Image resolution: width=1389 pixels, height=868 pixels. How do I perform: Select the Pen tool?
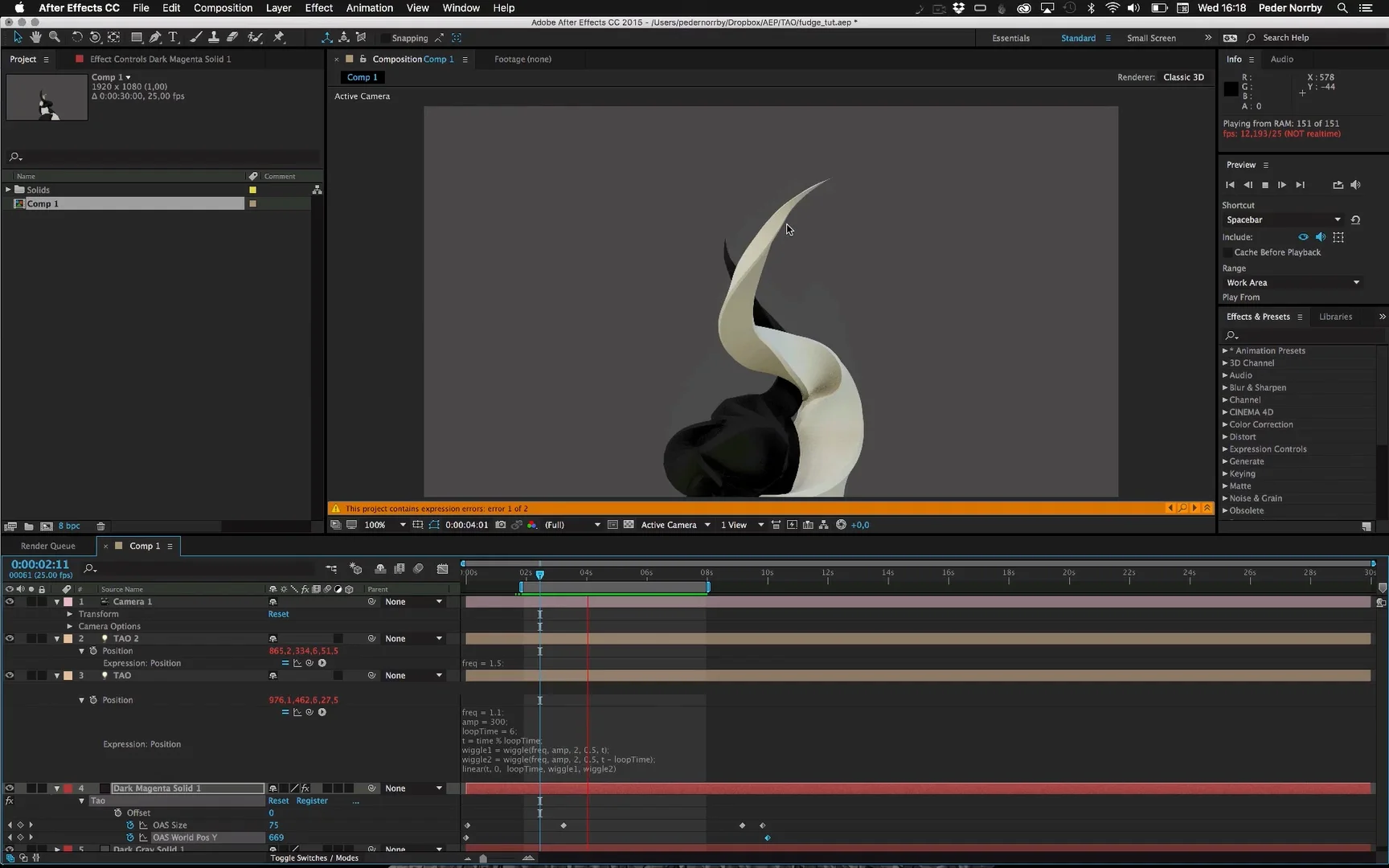click(x=155, y=37)
